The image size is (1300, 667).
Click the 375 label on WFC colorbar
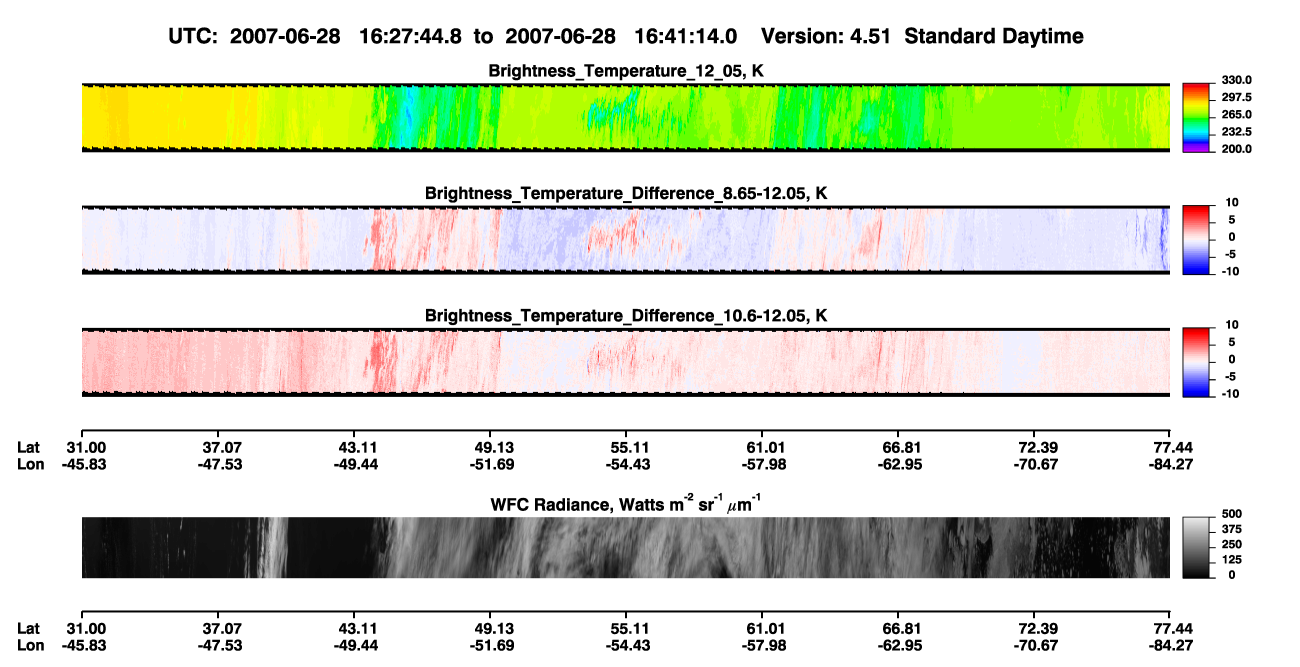pyautogui.click(x=1231, y=531)
